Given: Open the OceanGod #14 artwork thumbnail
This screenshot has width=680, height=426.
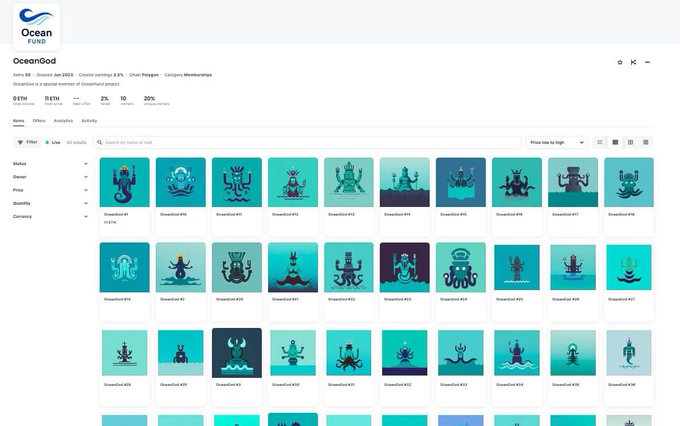Looking at the screenshot, I should 405,182.
